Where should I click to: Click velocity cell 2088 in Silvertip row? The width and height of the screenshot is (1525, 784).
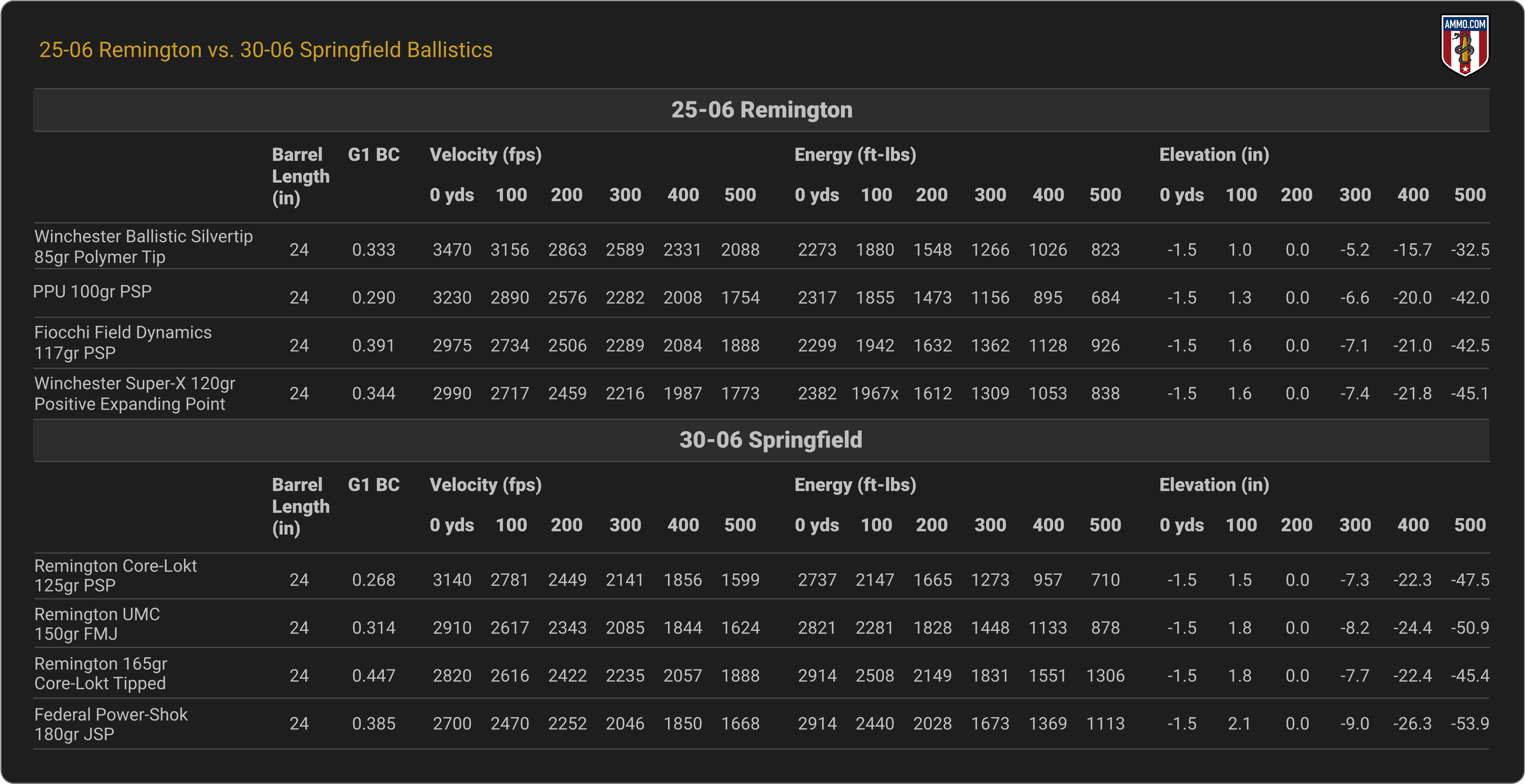click(x=741, y=250)
